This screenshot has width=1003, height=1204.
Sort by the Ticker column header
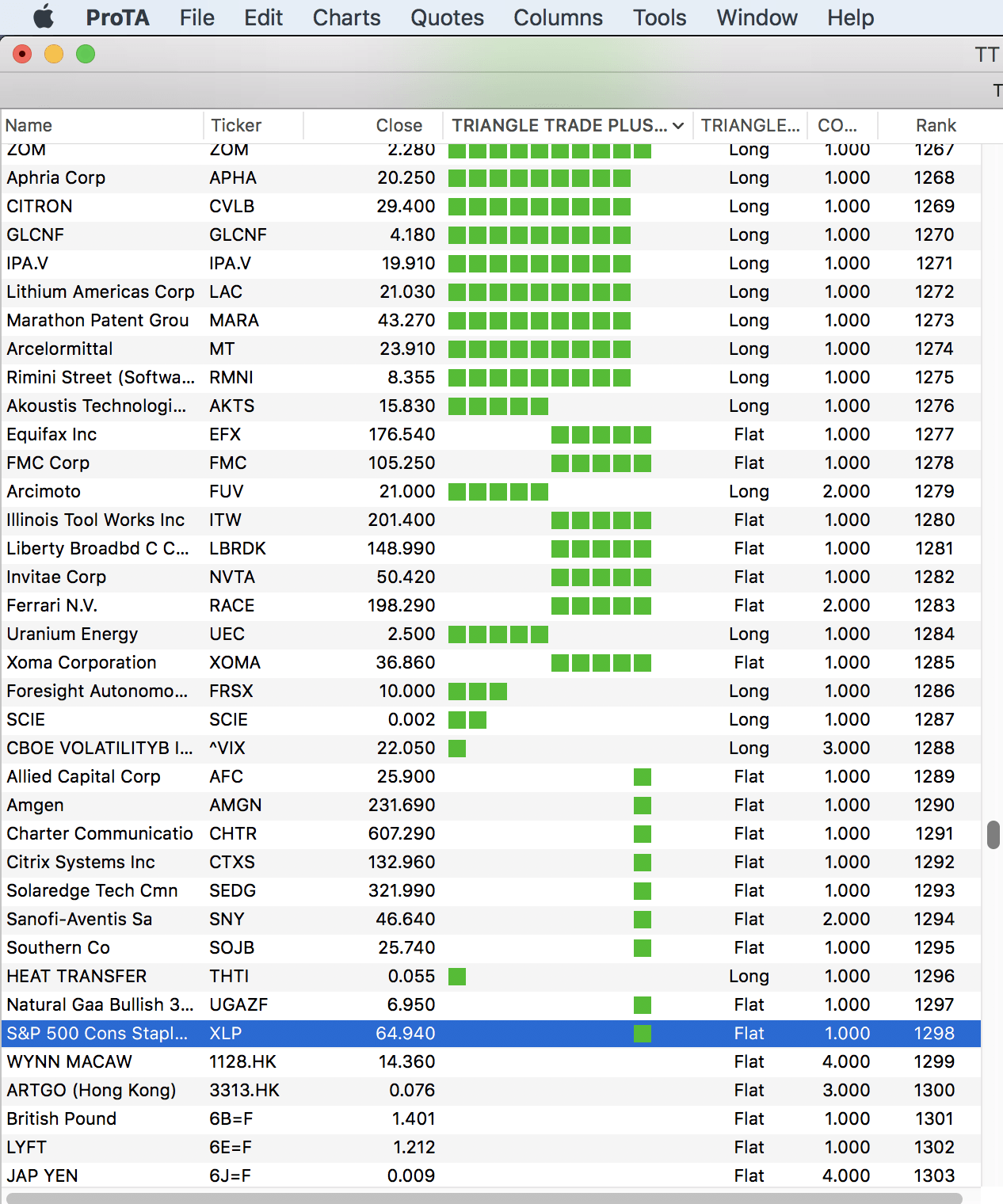tap(254, 125)
